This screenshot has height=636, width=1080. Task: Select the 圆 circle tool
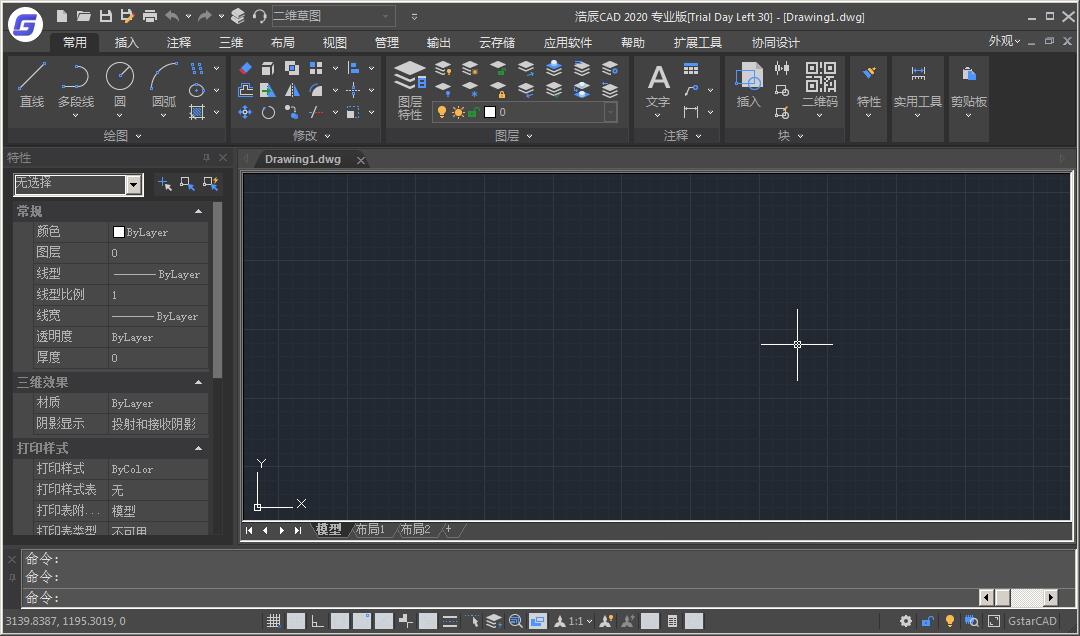(x=120, y=85)
